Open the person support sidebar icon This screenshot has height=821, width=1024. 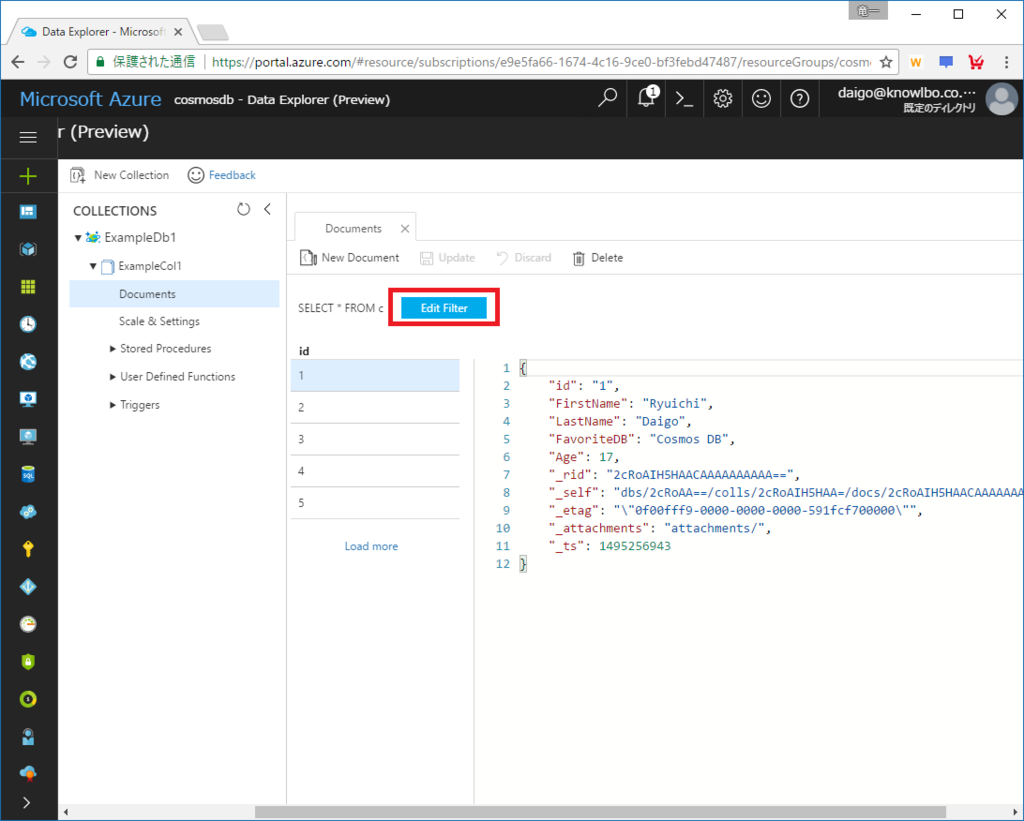pos(28,737)
